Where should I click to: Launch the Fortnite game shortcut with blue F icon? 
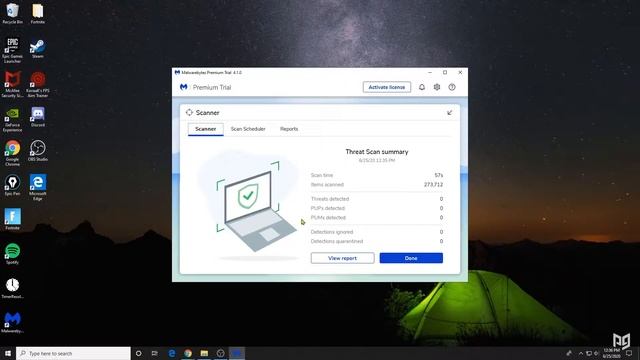[12, 220]
